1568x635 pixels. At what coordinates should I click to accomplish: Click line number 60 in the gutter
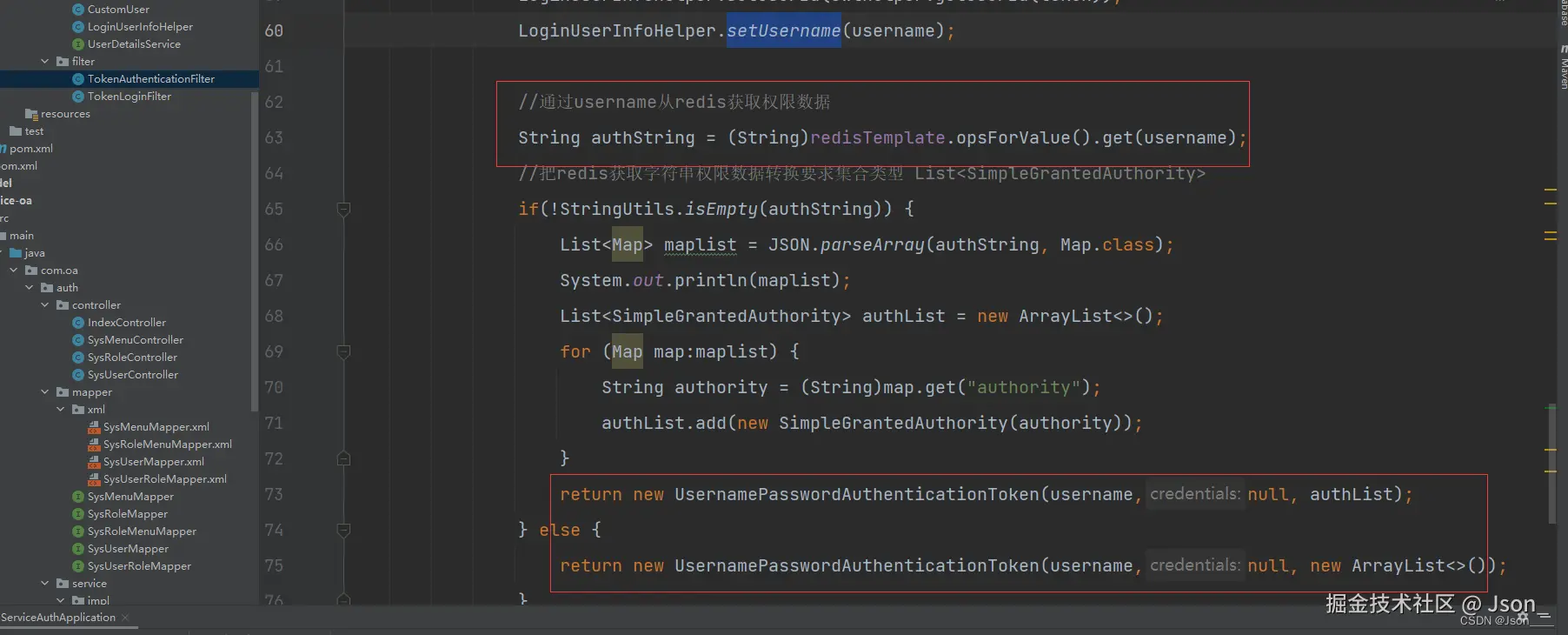(274, 30)
